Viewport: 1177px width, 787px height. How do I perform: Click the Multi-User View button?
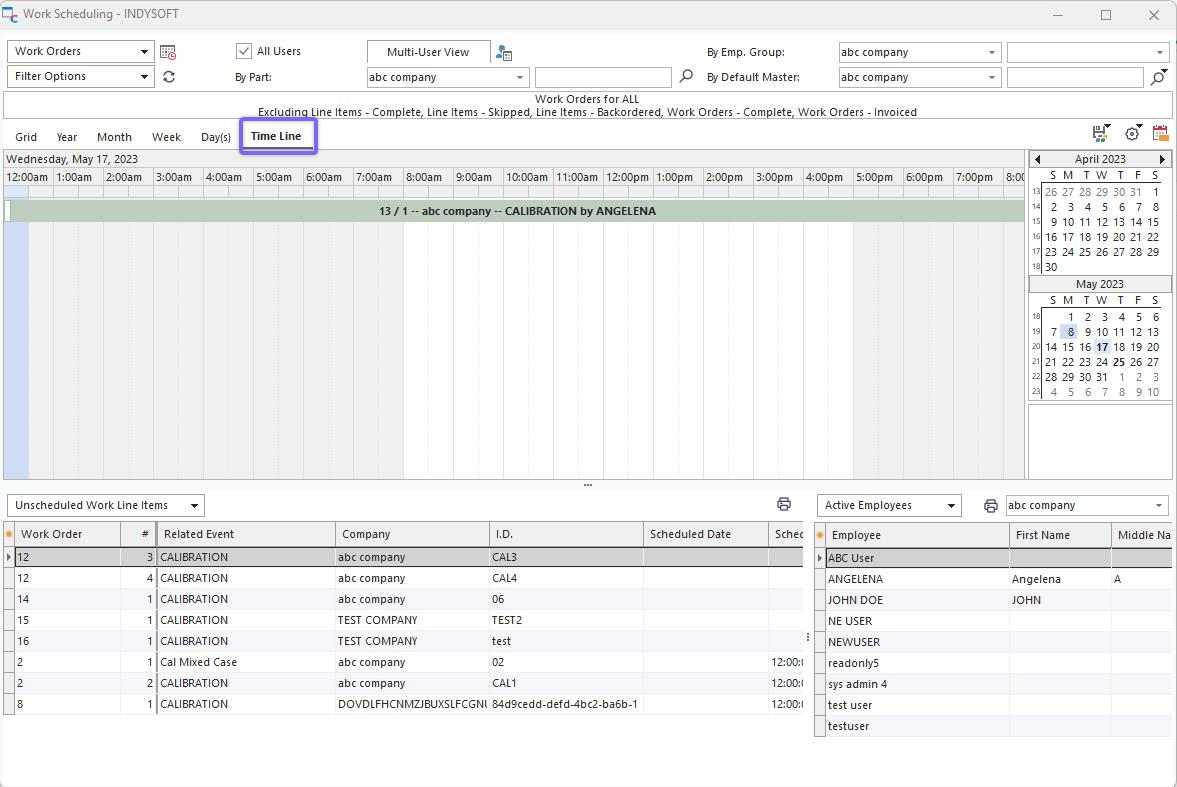(x=428, y=52)
